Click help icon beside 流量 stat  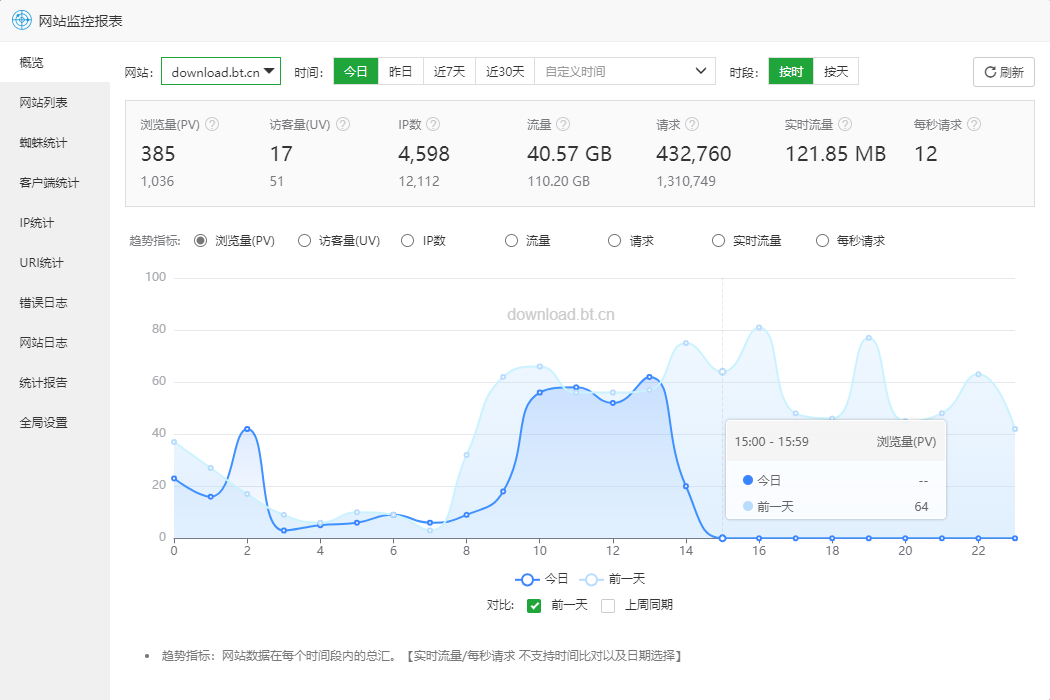563,124
